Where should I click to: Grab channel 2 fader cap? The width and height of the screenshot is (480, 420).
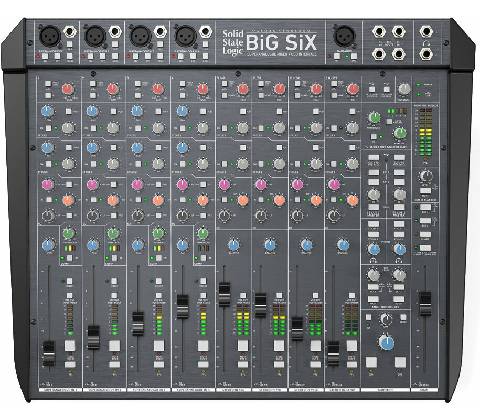(x=93, y=337)
